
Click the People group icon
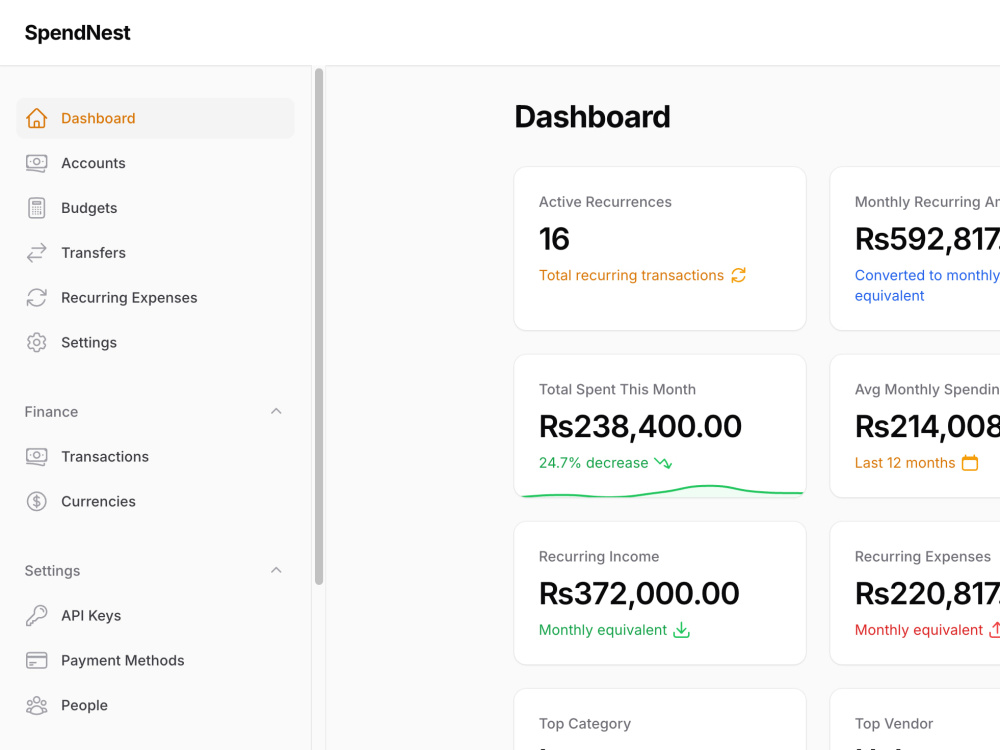point(36,705)
